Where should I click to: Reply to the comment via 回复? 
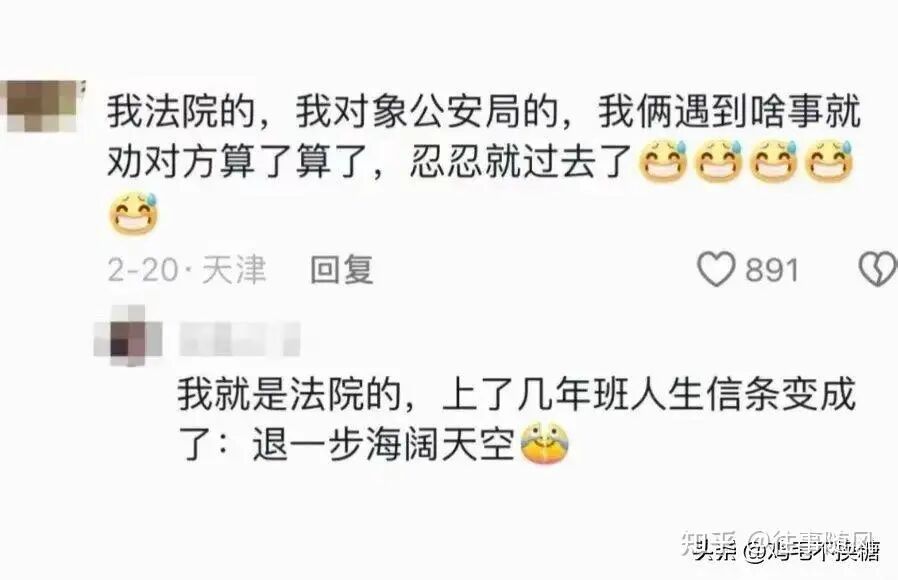(x=342, y=269)
